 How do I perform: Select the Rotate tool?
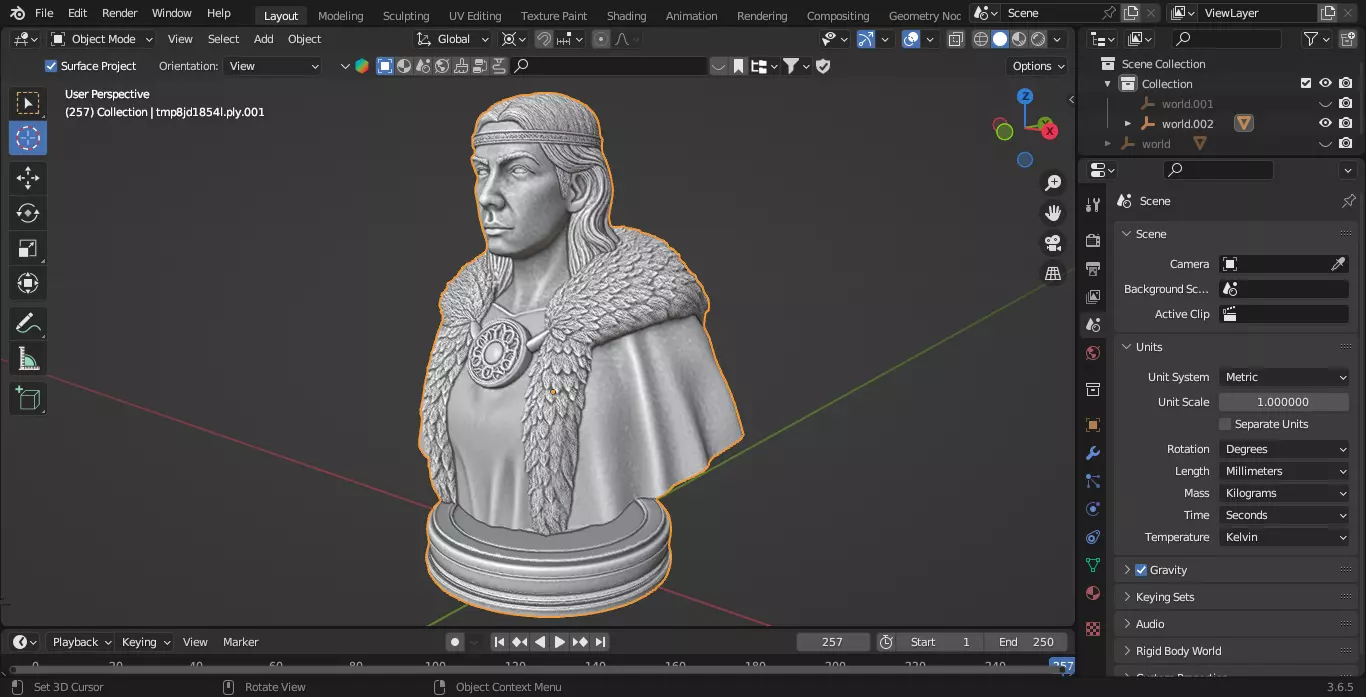coord(28,213)
